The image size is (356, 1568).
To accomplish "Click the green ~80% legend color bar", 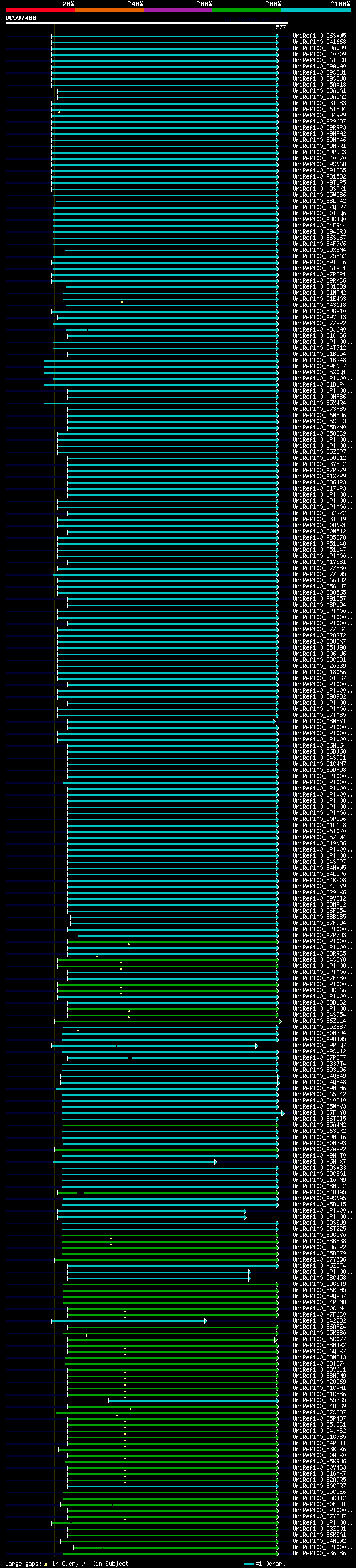I will (248, 10).
